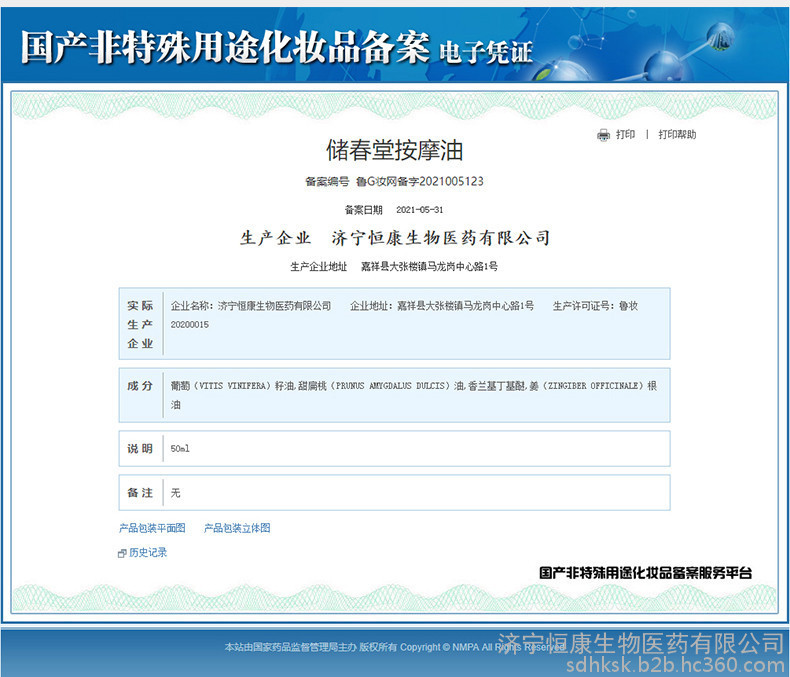Open the 产品包装立体图 link

point(237,528)
